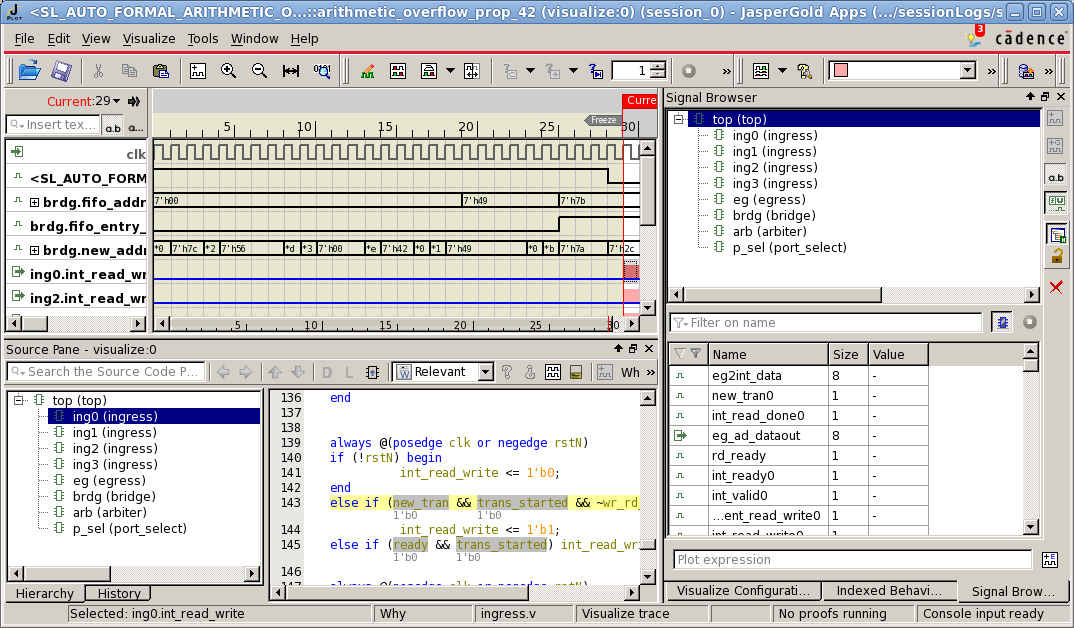
Task: Click the Value column header
Action: coord(898,354)
